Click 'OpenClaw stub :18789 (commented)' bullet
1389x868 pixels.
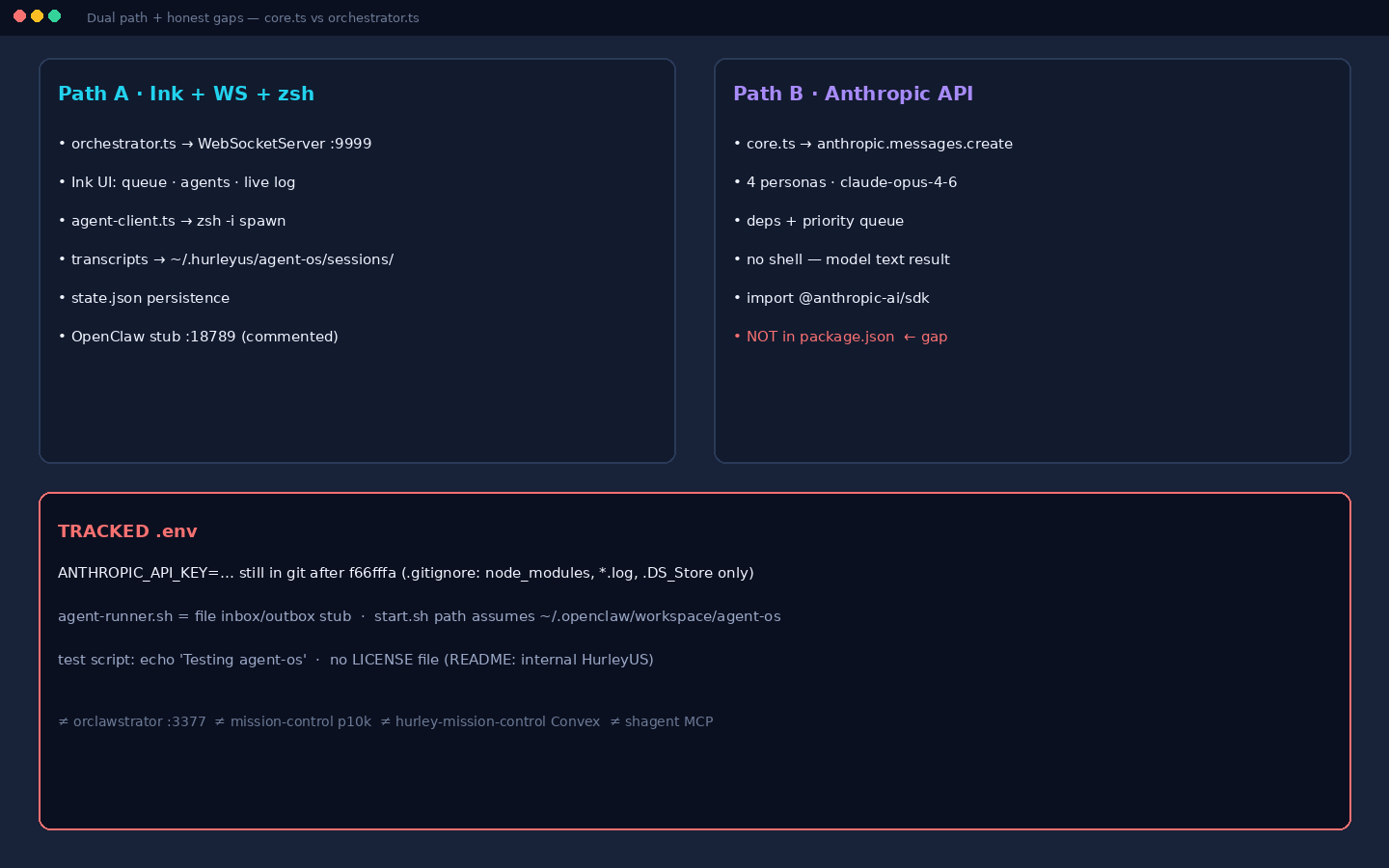point(198,337)
